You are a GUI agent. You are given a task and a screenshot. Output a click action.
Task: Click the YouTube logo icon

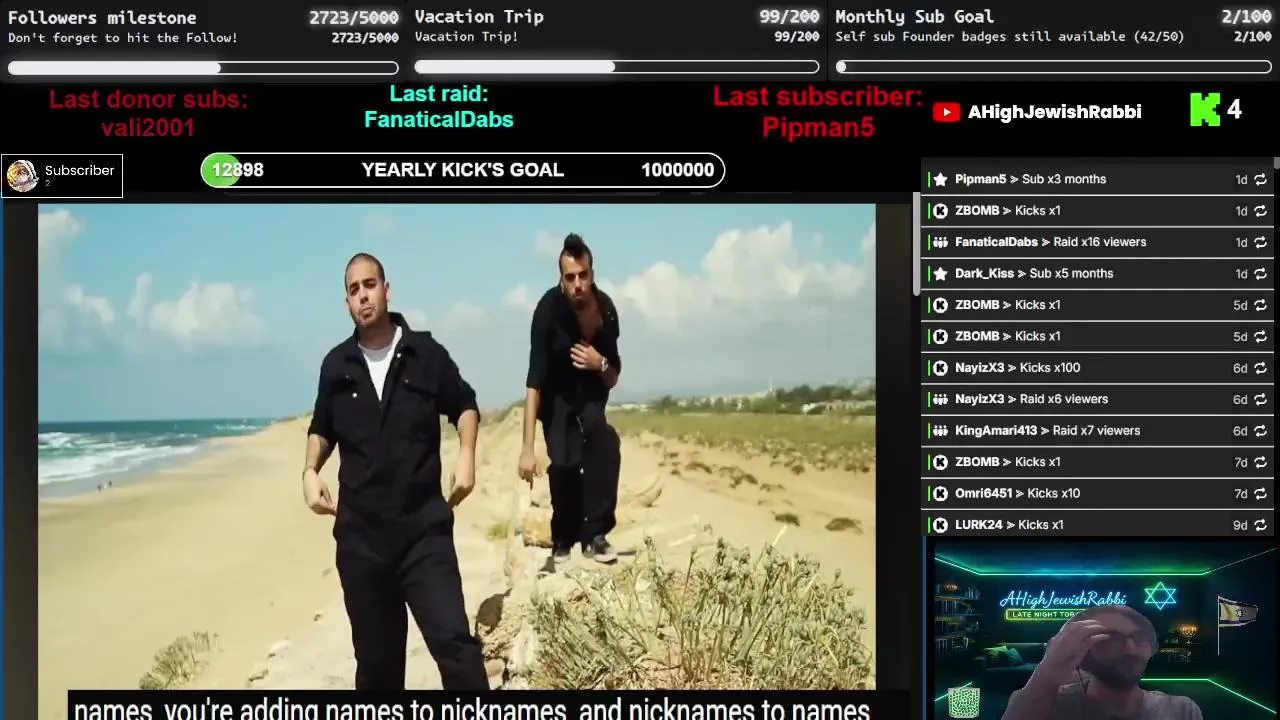pyautogui.click(x=946, y=112)
